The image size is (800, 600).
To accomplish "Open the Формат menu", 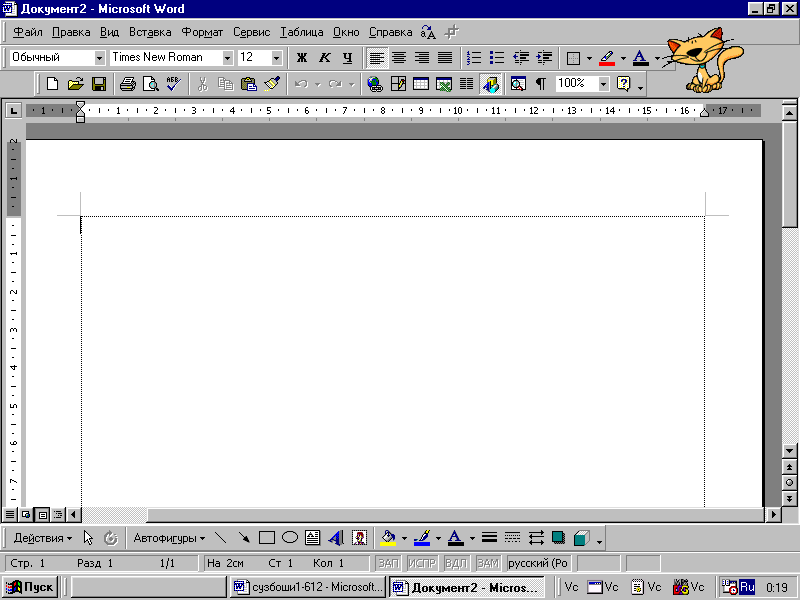I will (x=202, y=32).
